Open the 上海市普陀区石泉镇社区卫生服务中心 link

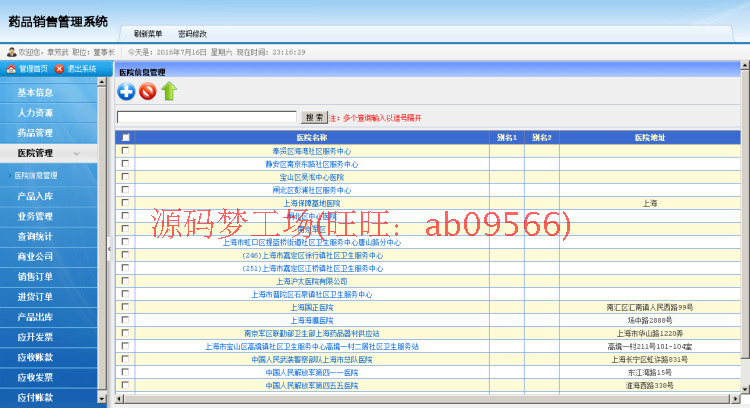pyautogui.click(x=312, y=295)
